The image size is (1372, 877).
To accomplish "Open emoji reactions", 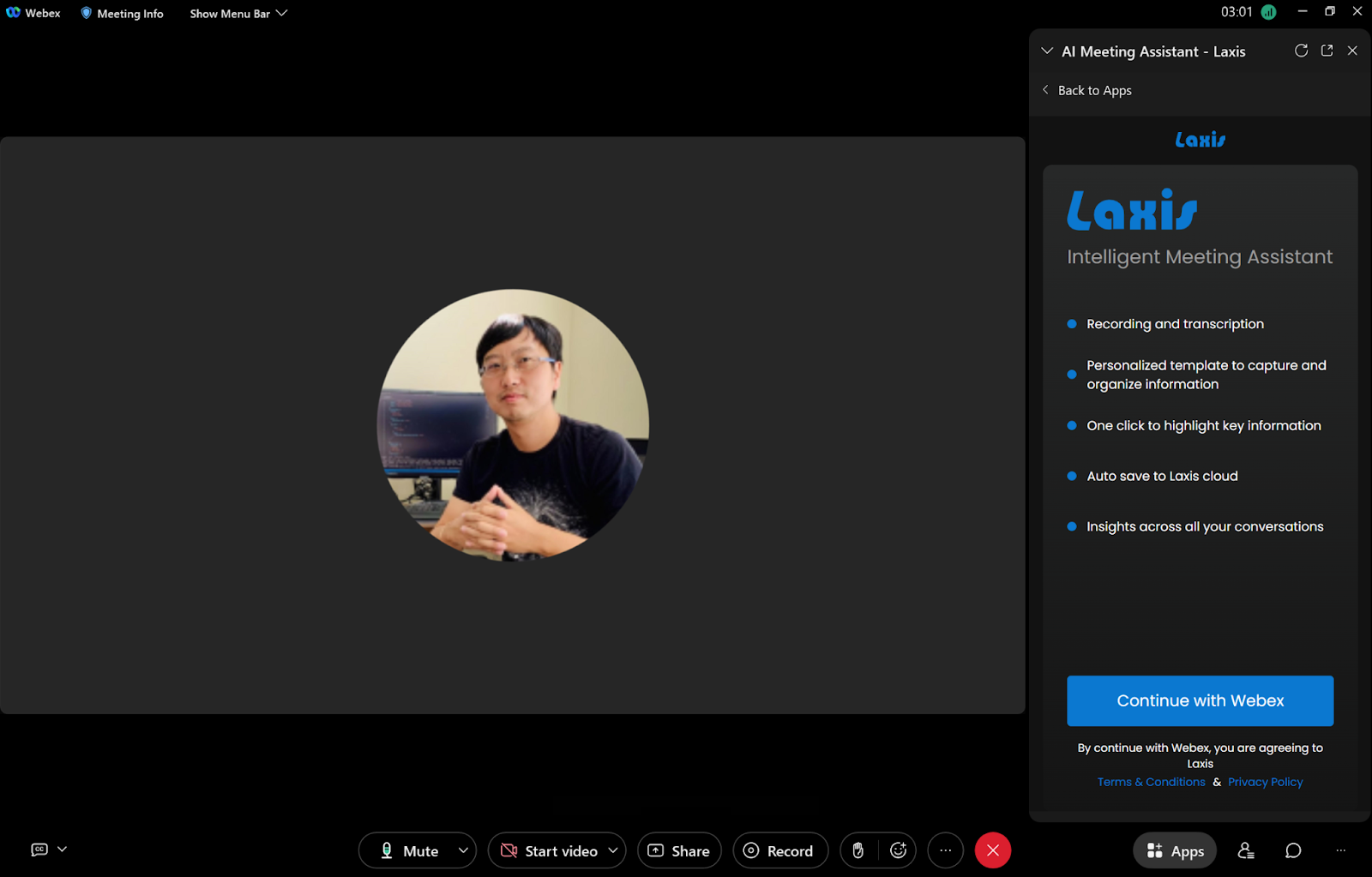I will click(x=898, y=850).
